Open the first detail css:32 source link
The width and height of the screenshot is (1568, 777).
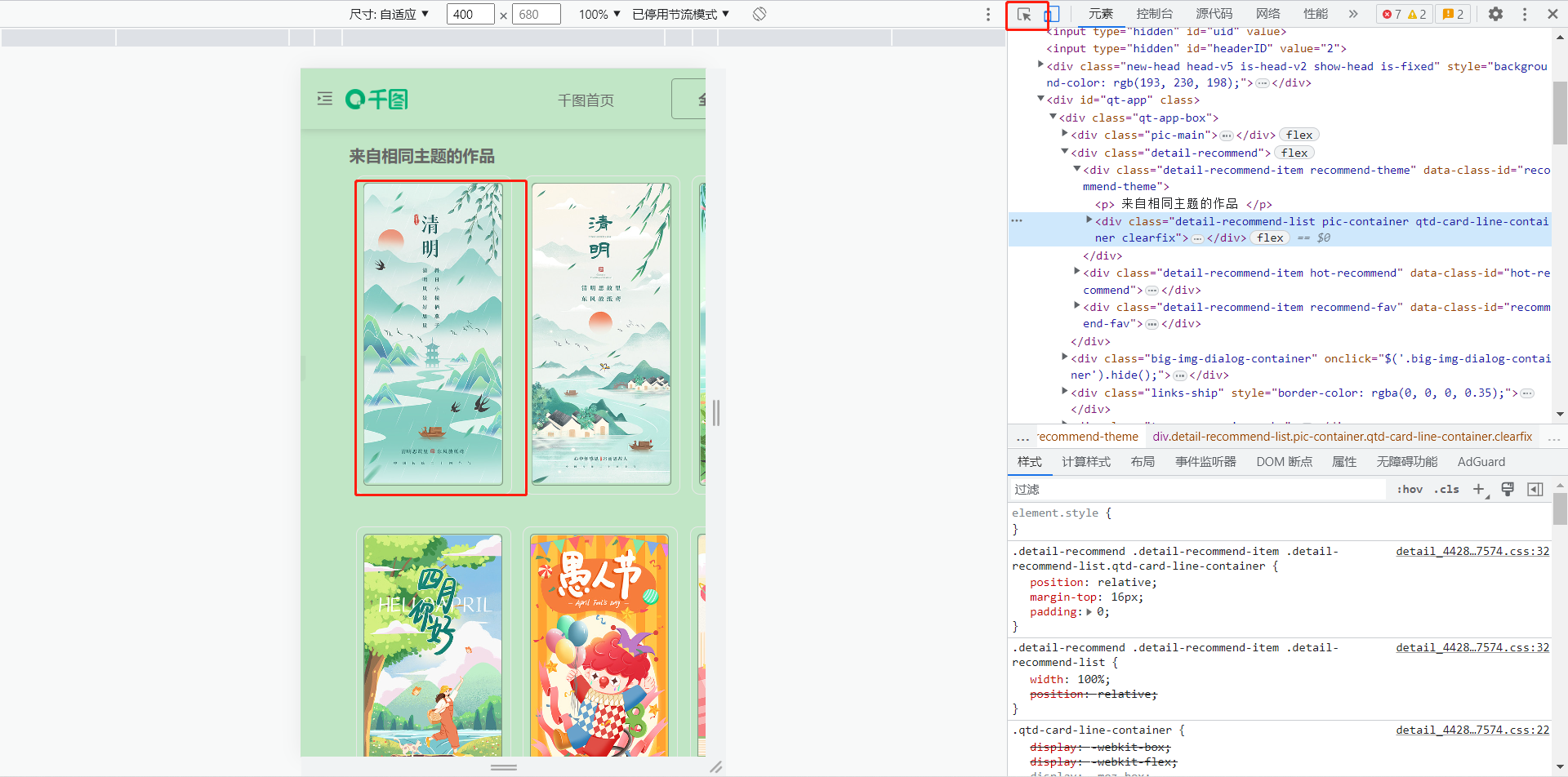pyautogui.click(x=1472, y=552)
